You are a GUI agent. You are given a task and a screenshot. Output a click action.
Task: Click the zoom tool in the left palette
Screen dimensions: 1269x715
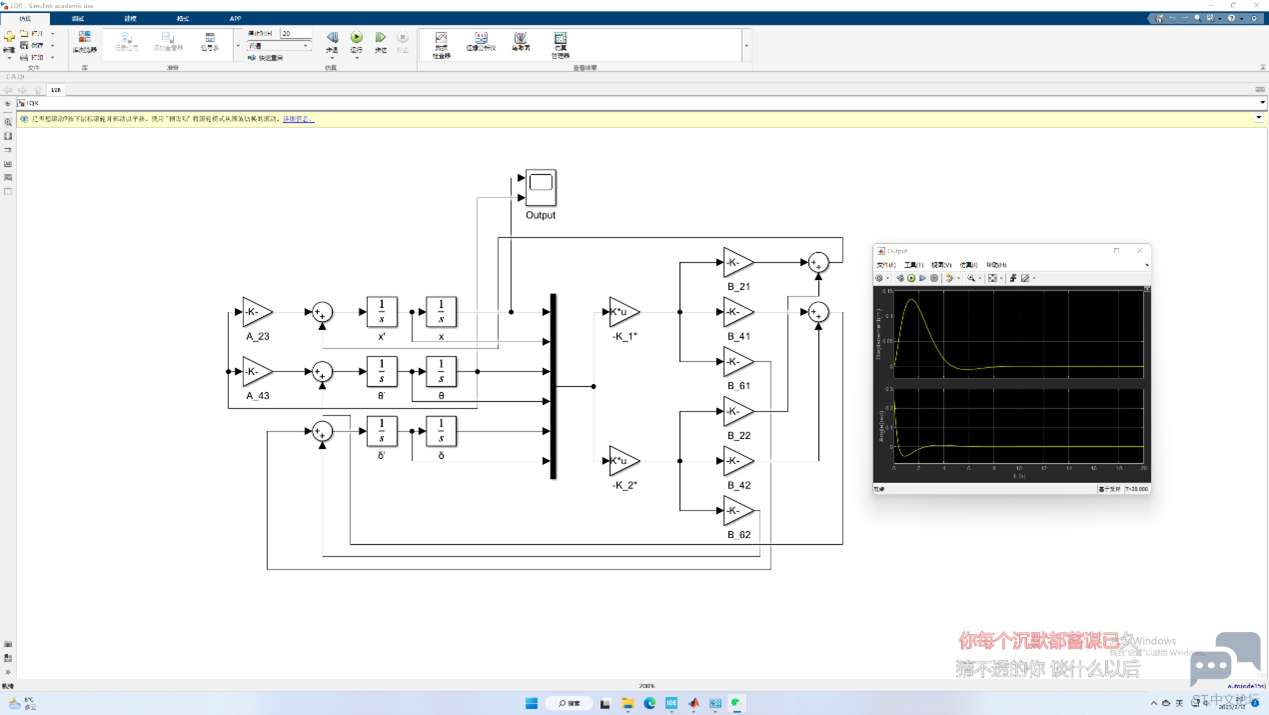pyautogui.click(x=8, y=122)
